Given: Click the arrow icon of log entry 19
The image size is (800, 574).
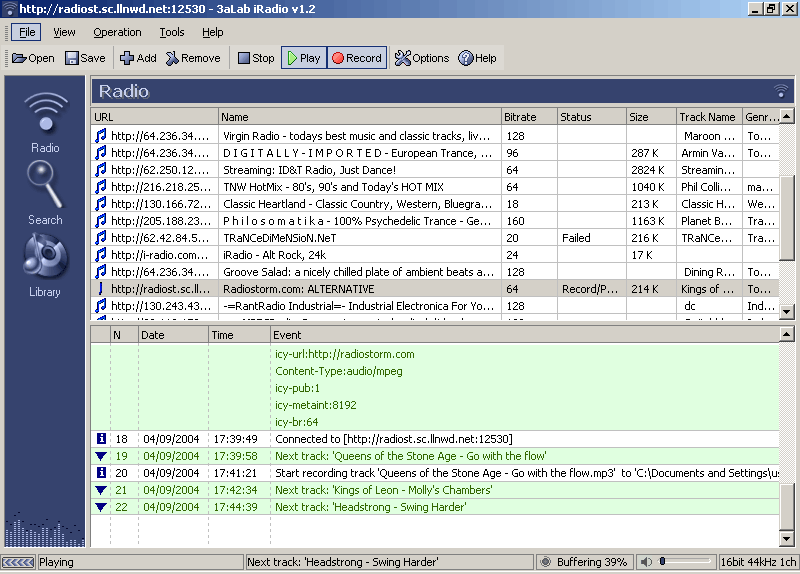Looking at the screenshot, I should coord(101,456).
